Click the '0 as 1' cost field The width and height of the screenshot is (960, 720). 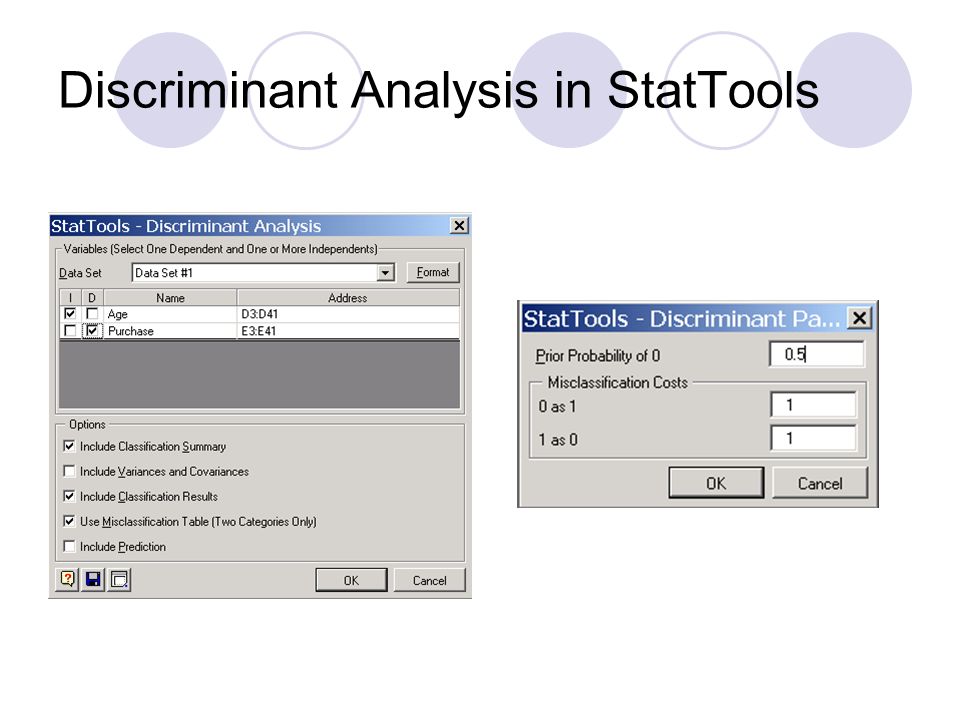813,405
